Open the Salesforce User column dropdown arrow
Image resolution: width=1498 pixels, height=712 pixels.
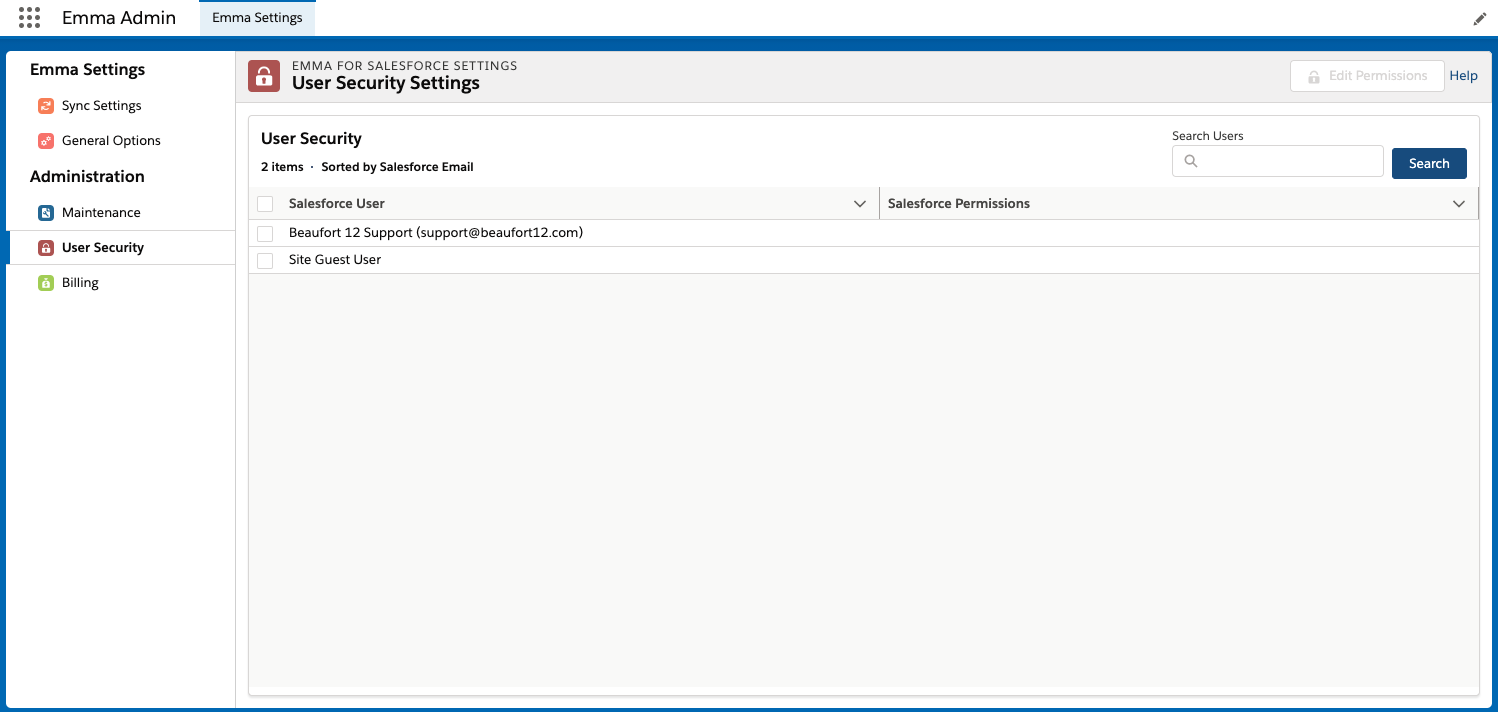[860, 204]
